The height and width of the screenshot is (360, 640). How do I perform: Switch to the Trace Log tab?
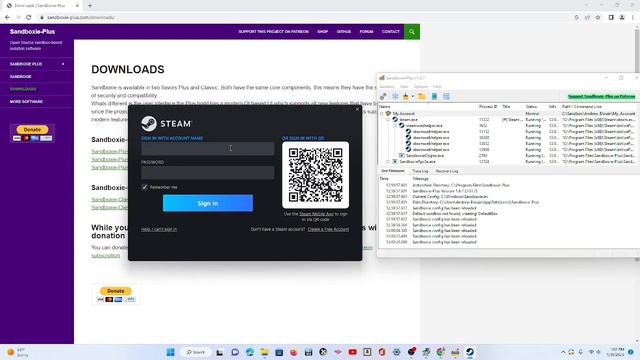tap(420, 171)
